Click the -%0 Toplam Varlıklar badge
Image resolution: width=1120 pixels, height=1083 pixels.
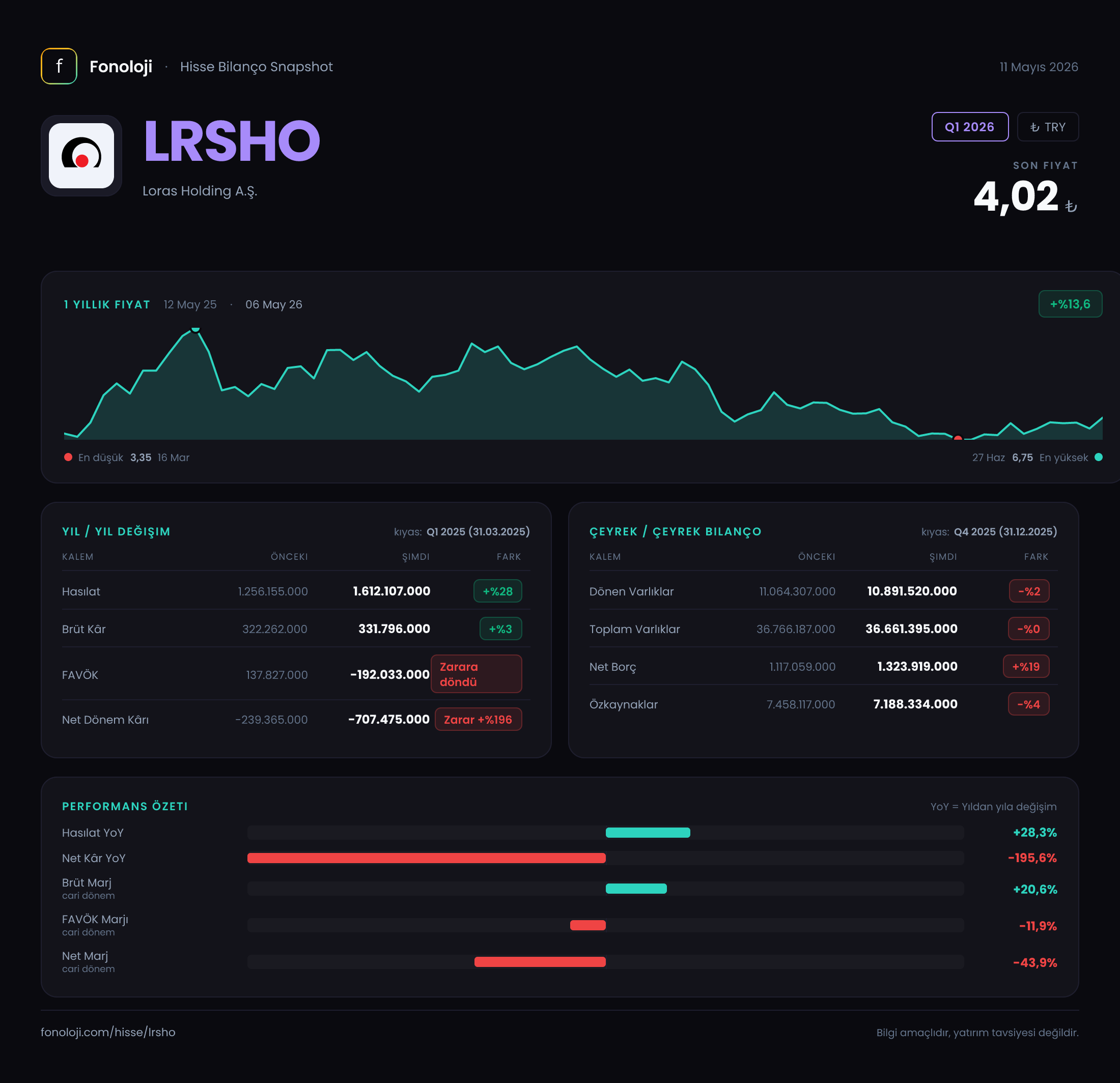click(x=1028, y=629)
